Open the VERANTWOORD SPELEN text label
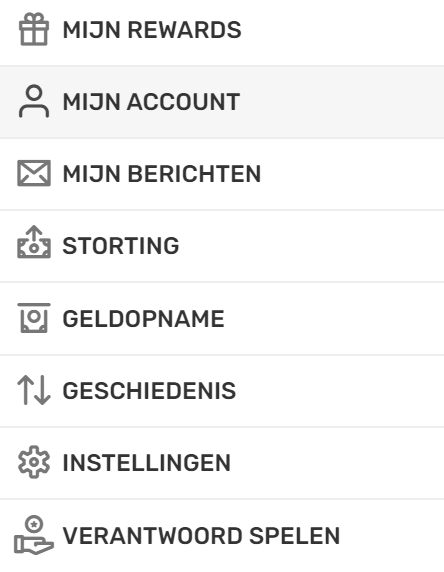The width and height of the screenshot is (444, 572). [201, 536]
